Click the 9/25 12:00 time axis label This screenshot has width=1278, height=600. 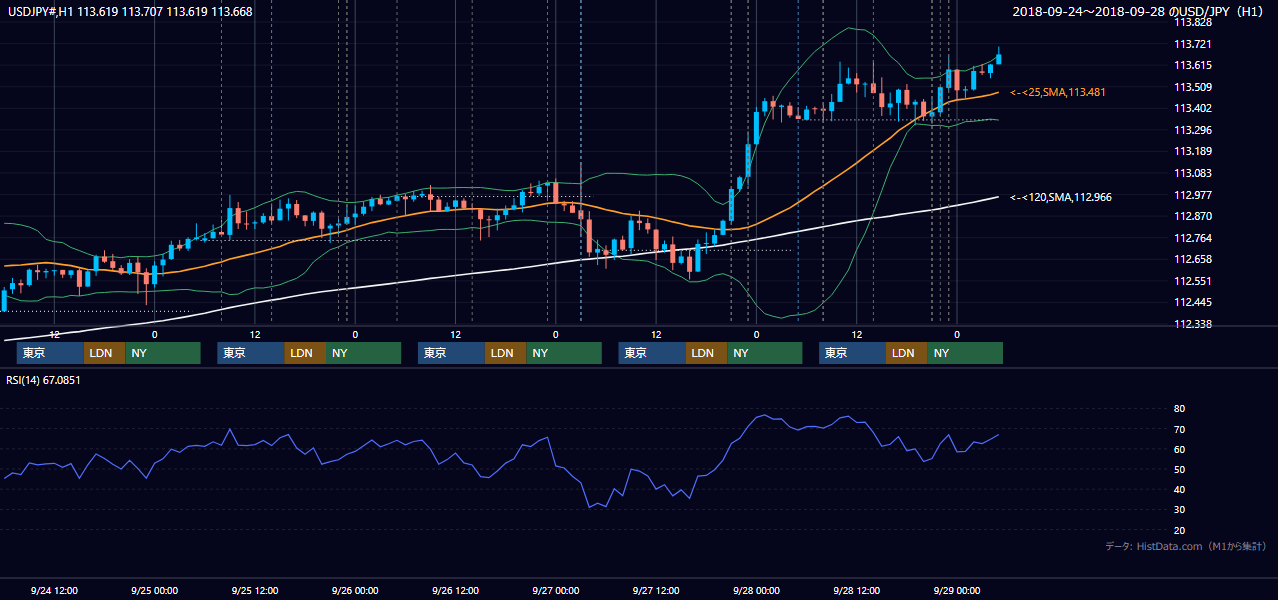point(255,590)
